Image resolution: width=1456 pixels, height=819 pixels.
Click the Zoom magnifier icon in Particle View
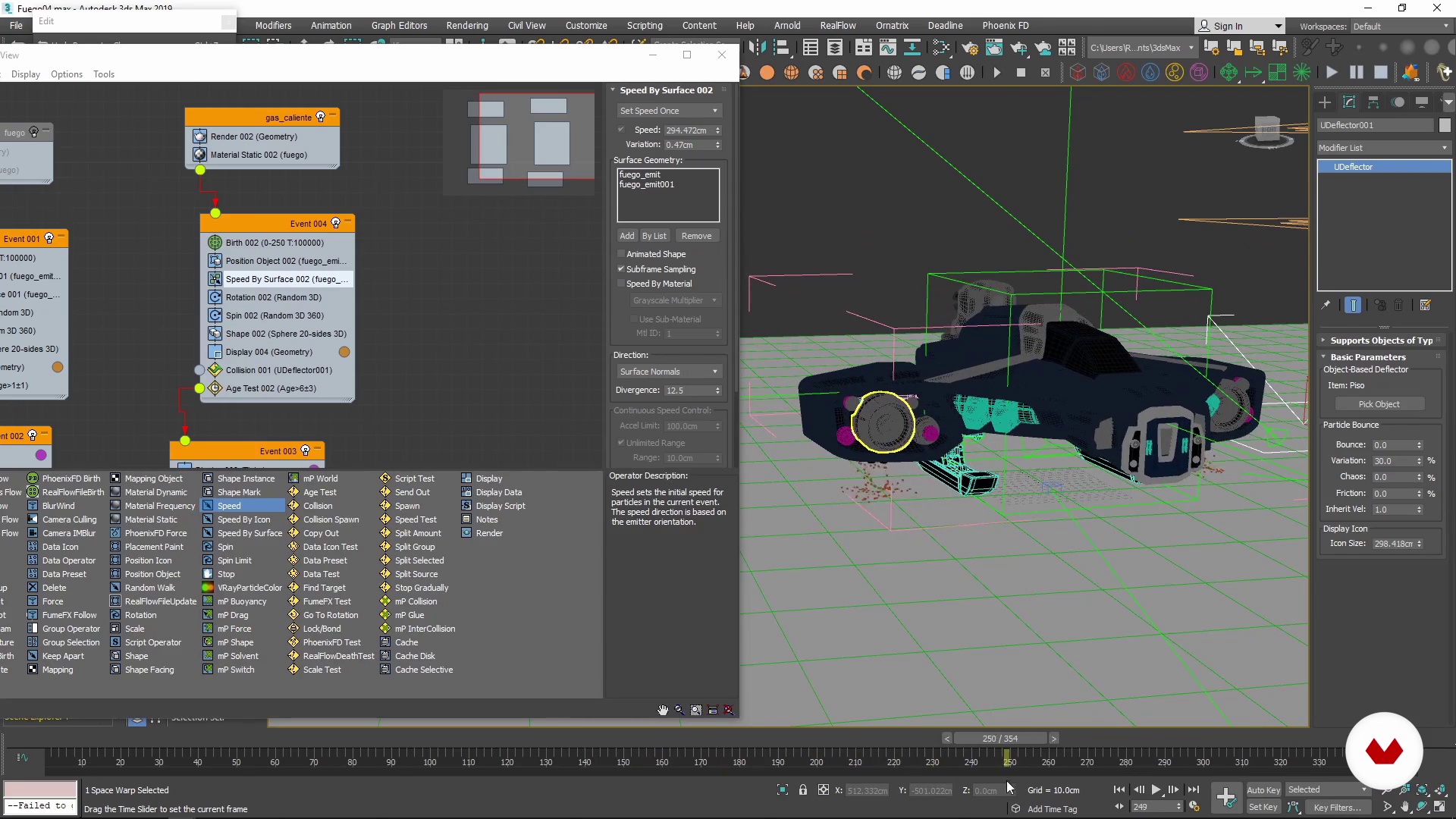point(679,711)
